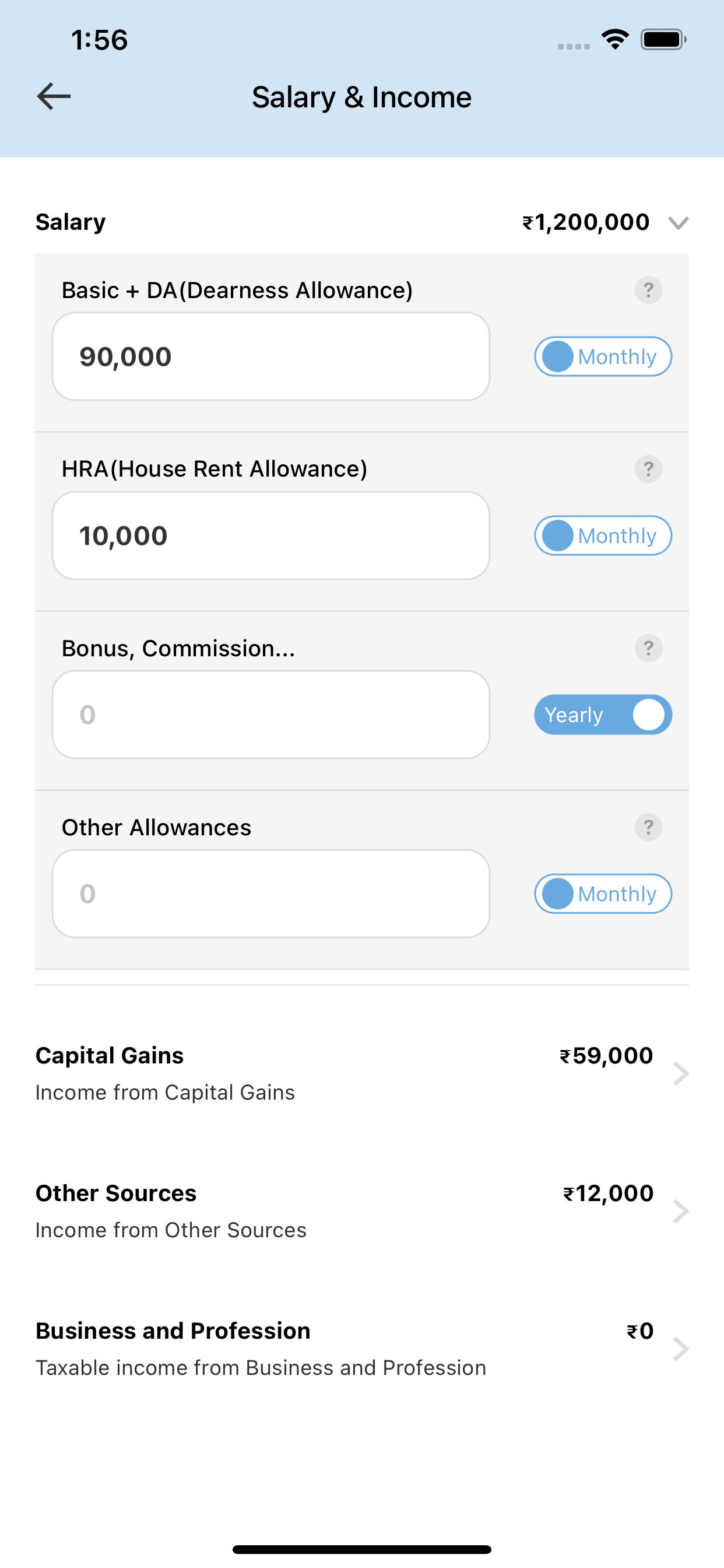Tap the battery status icon
Viewport: 724px width, 1568px height.
(663, 40)
